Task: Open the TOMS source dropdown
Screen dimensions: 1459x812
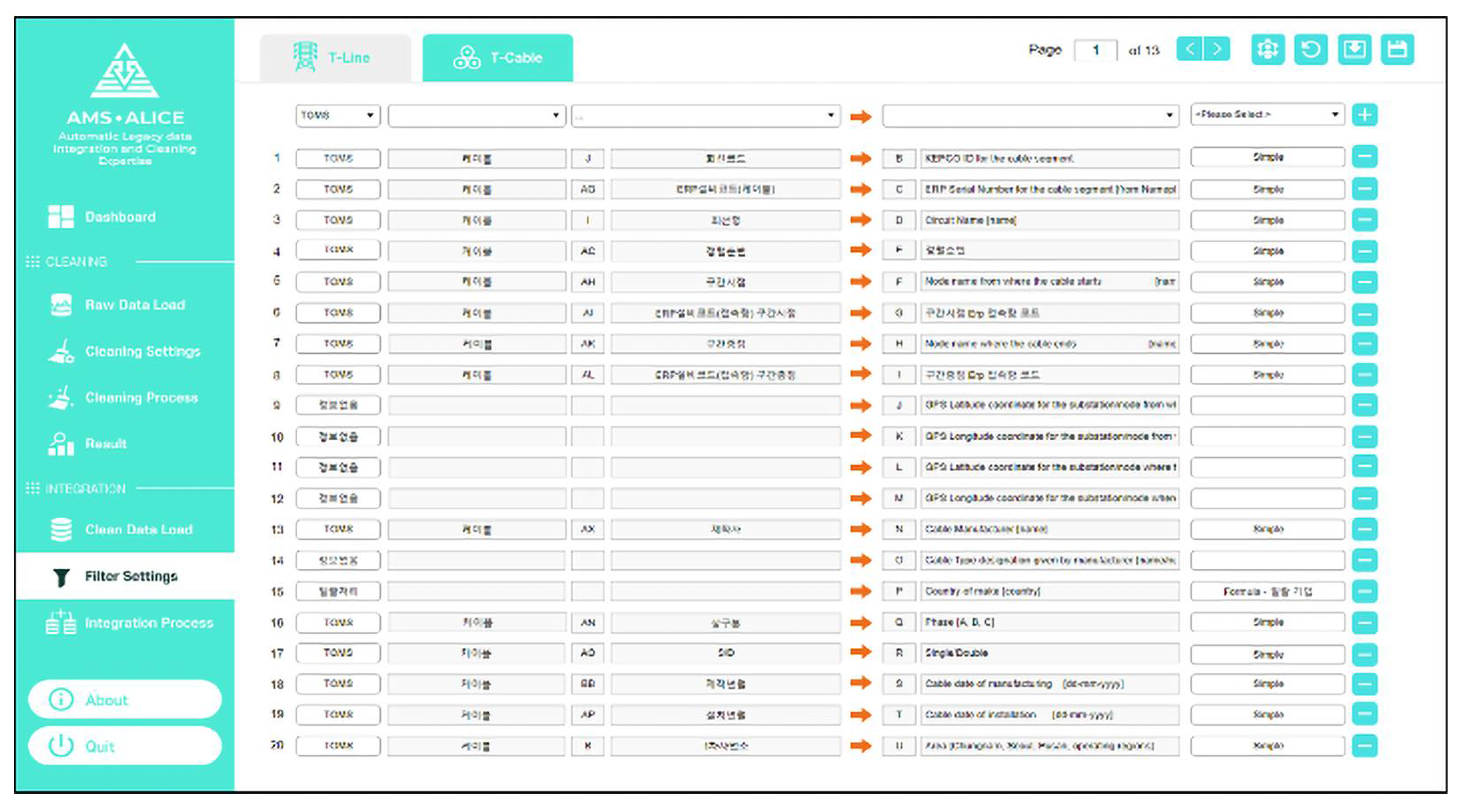Action: point(338,115)
